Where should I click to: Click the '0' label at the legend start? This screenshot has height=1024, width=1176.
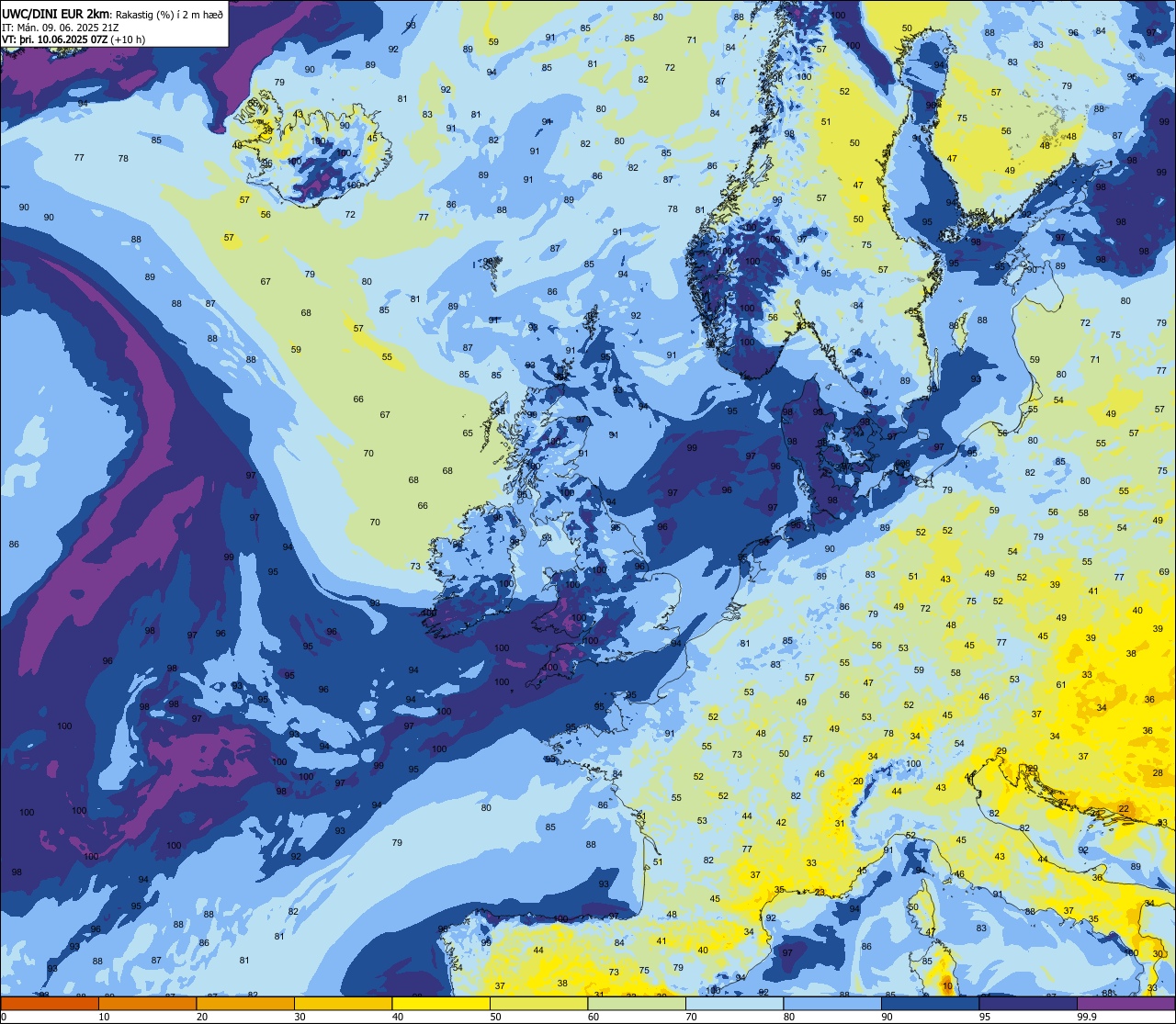[5, 1017]
